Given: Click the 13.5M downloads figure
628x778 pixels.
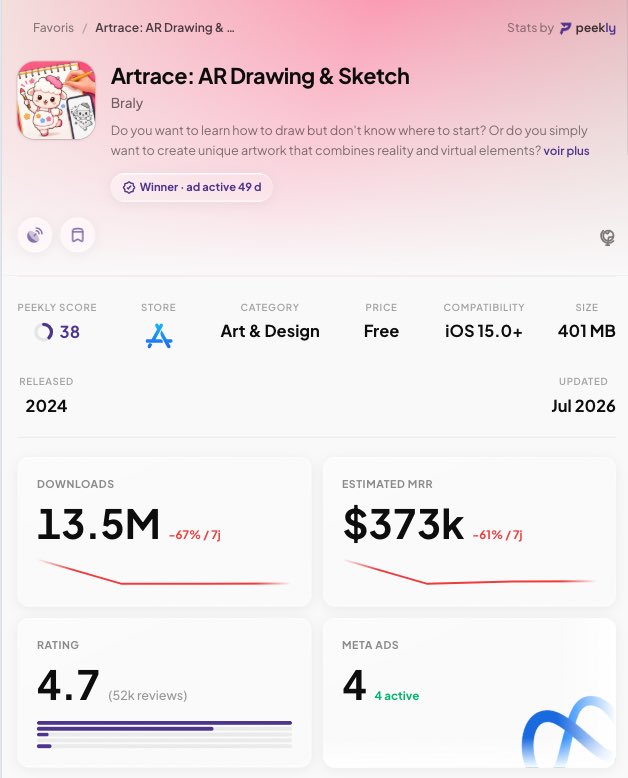Looking at the screenshot, I should pos(98,524).
